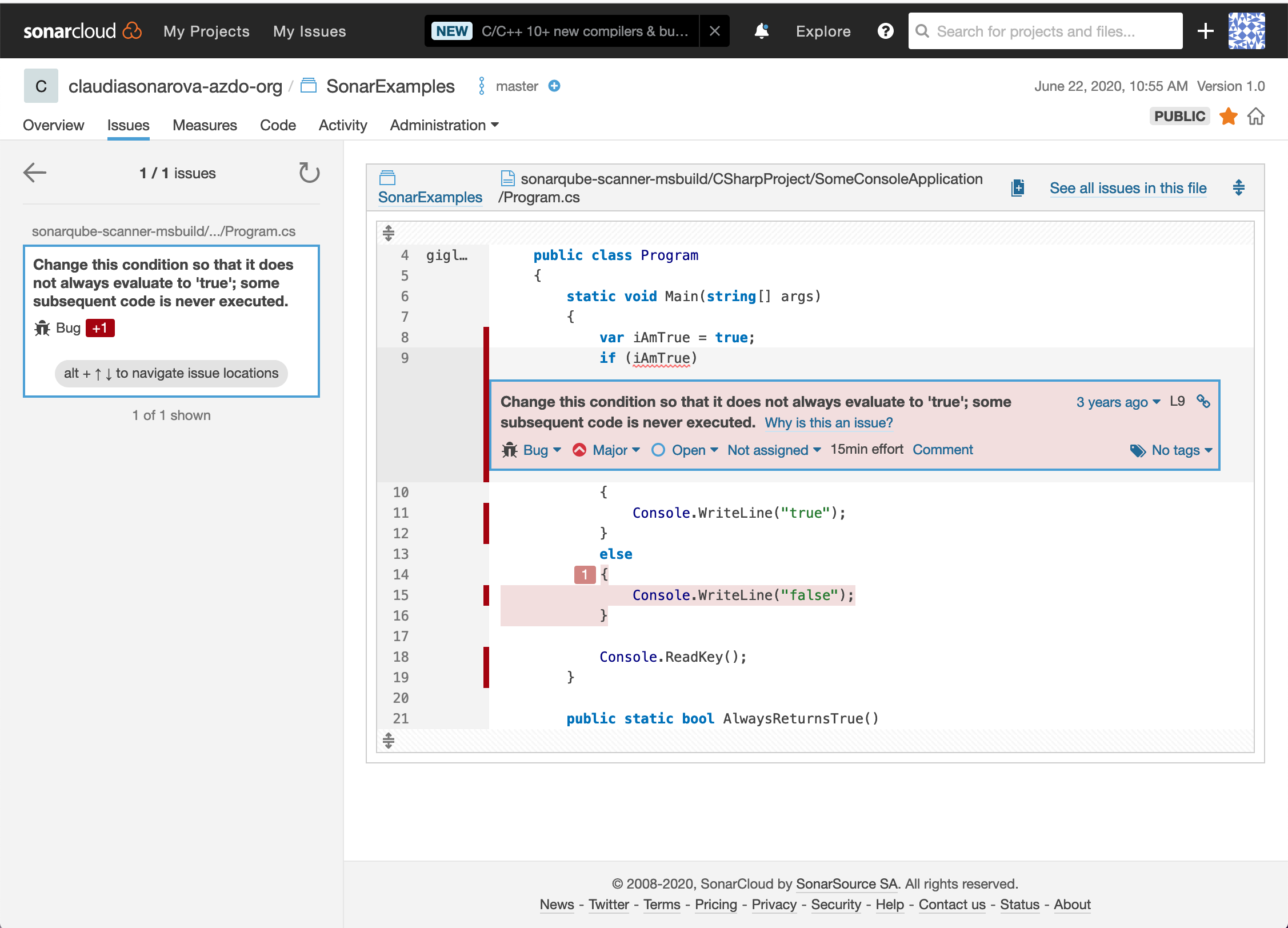Open the No tags dropdown
The height and width of the screenshot is (928, 1288).
click(1171, 450)
